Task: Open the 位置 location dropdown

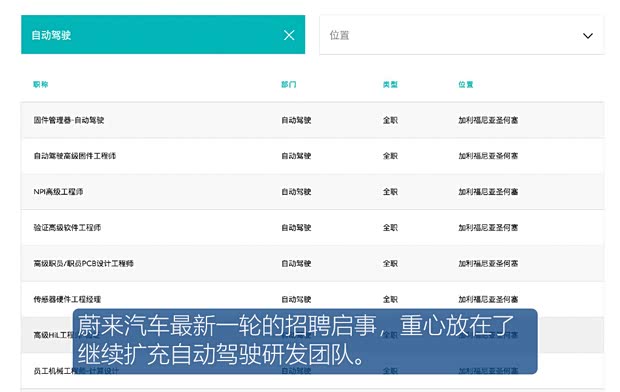Action: coord(461,35)
